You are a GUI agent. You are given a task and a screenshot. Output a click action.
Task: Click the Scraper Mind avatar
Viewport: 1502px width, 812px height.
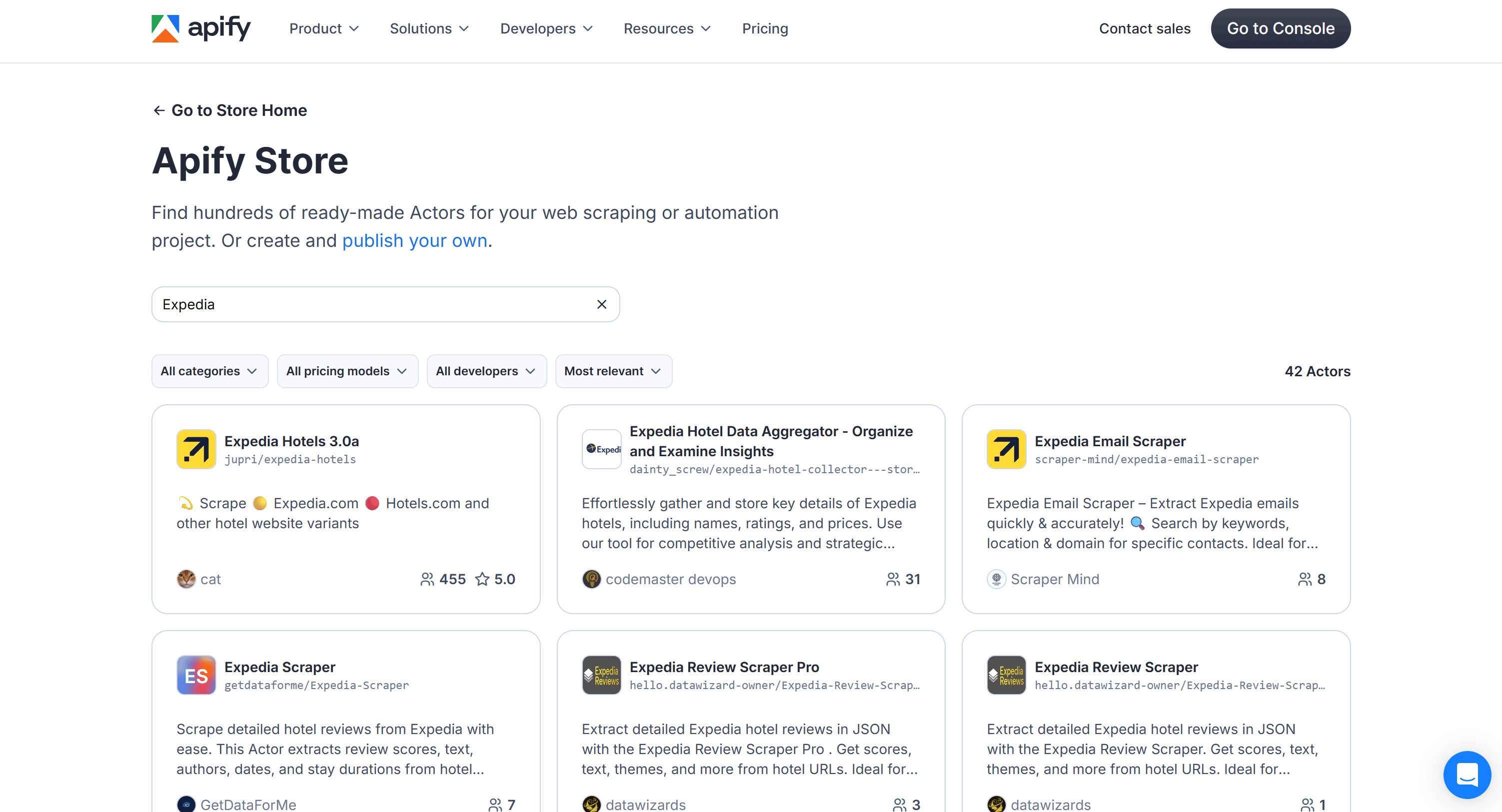click(x=998, y=579)
